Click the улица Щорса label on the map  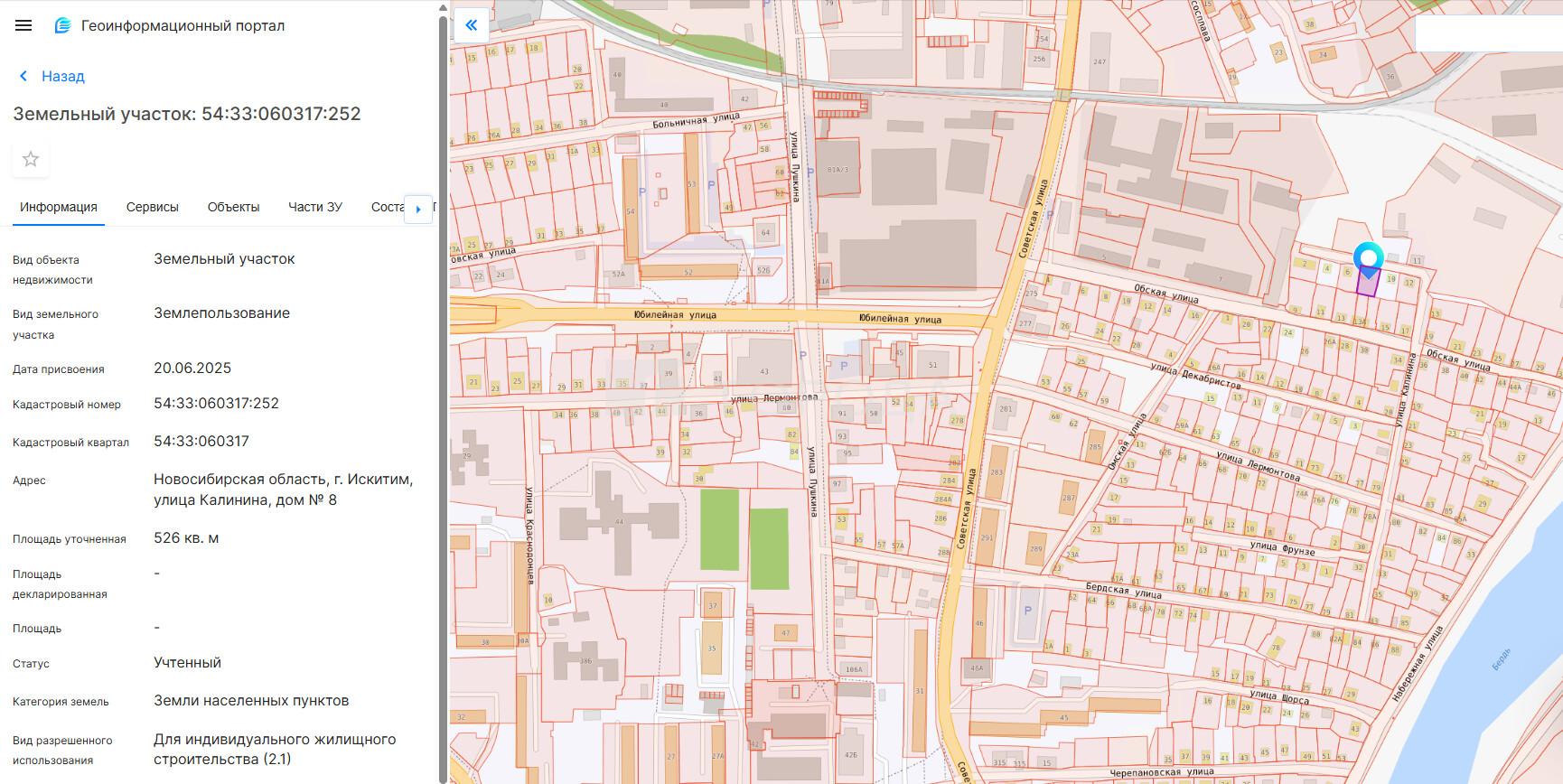point(1278,696)
